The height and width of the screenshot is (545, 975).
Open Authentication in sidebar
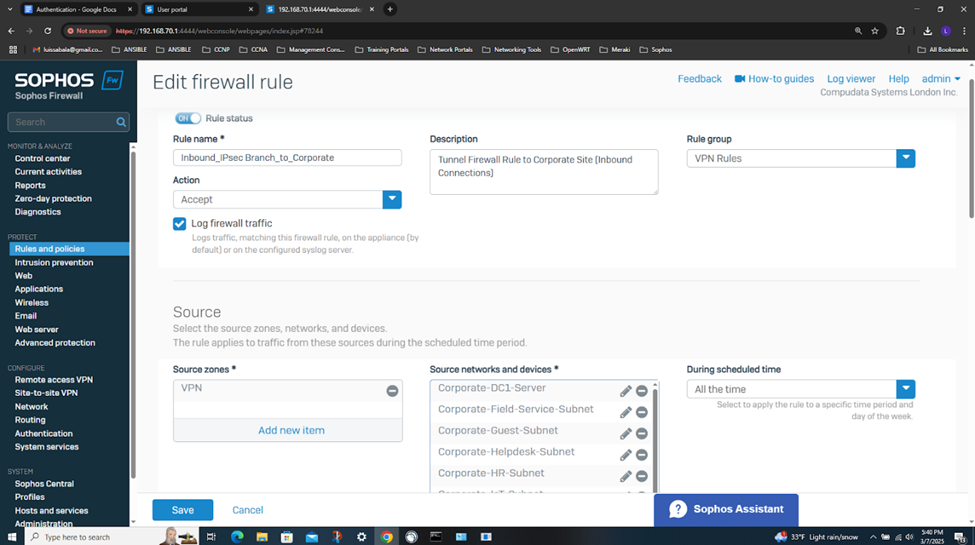[x=44, y=434]
